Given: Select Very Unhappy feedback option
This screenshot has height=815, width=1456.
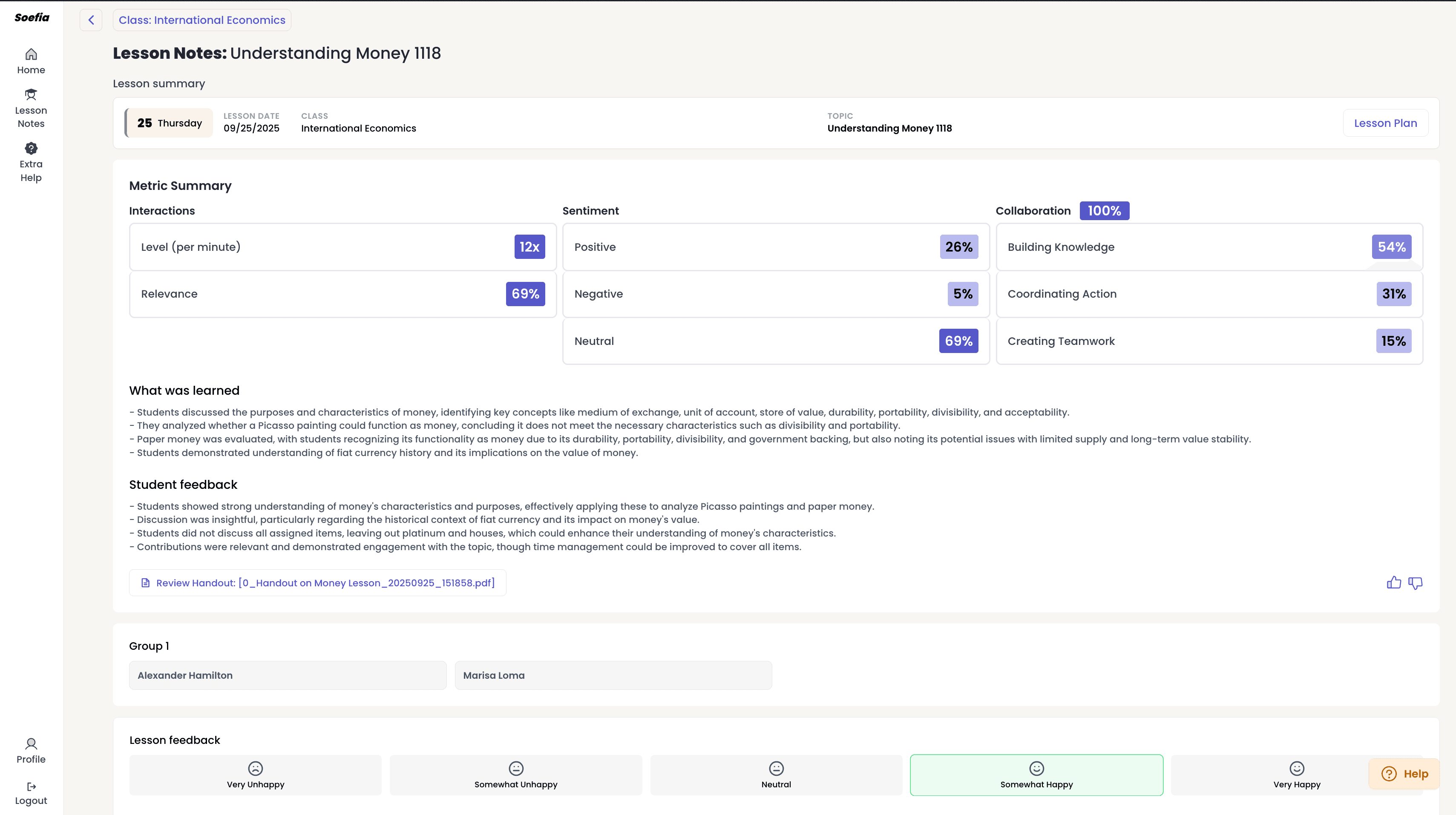Looking at the screenshot, I should coord(256,775).
